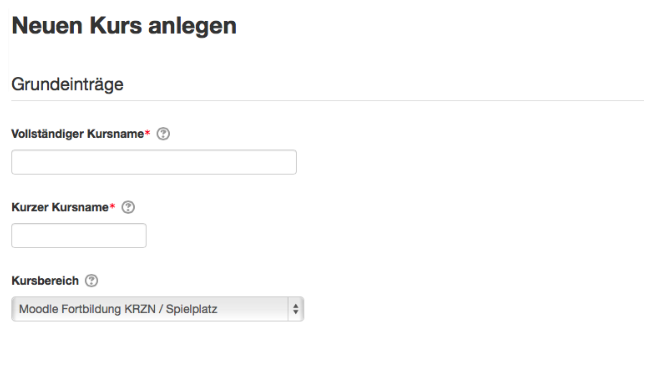Click the Kursbereich label text
The width and height of the screenshot is (650, 383).
tap(45, 281)
